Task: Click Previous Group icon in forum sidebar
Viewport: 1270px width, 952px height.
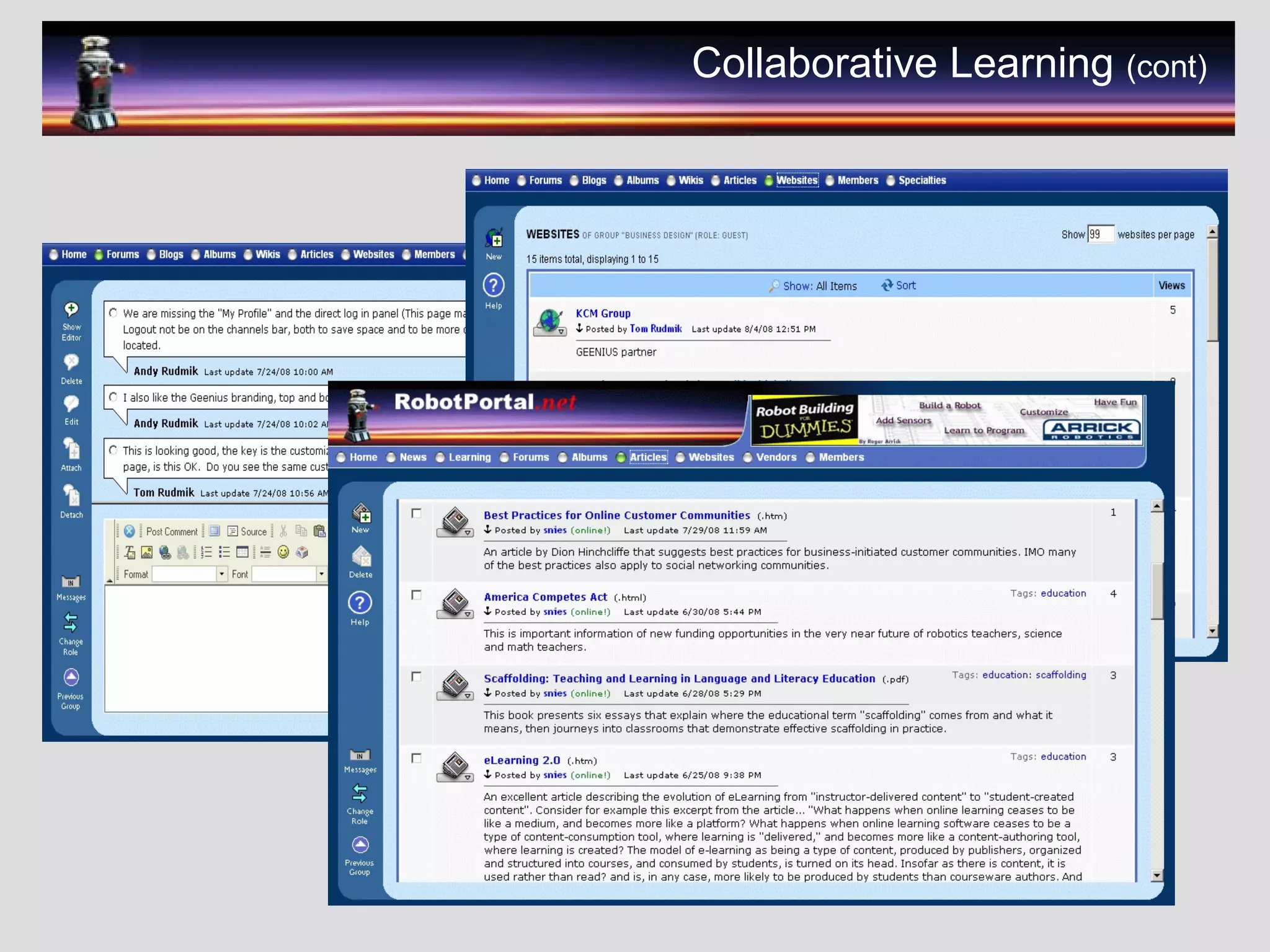Action: [71, 677]
